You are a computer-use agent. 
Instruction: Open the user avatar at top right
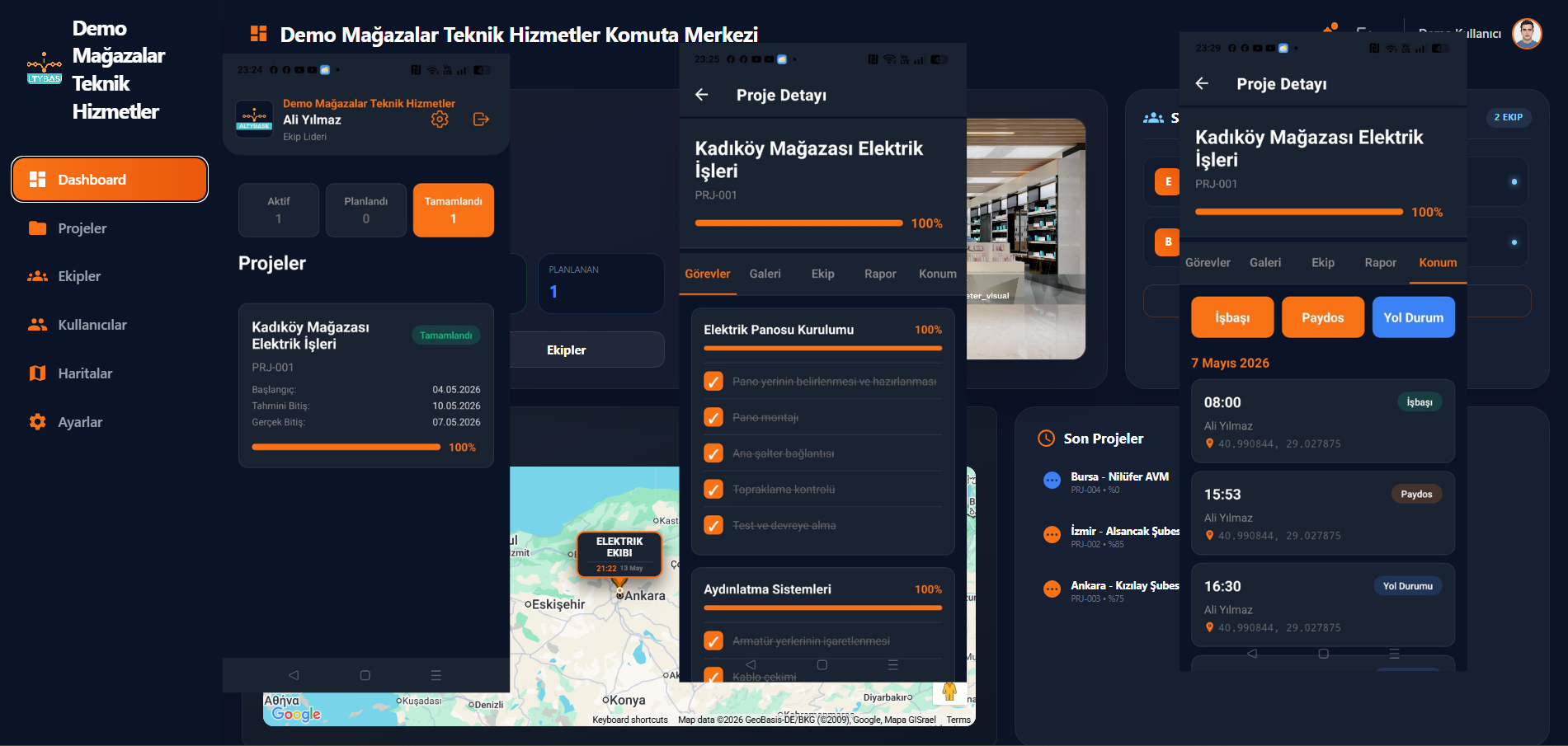tap(1527, 34)
